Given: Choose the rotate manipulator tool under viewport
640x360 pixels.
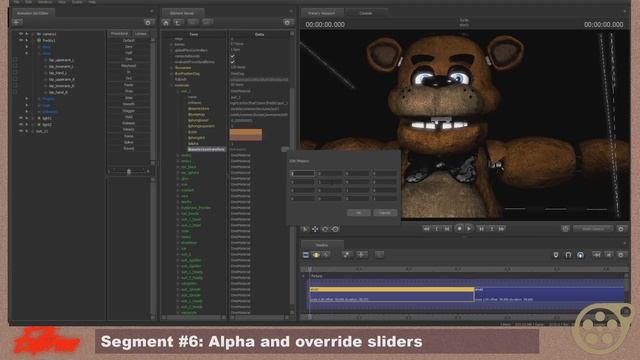Looking at the screenshot, I should point(325,229).
